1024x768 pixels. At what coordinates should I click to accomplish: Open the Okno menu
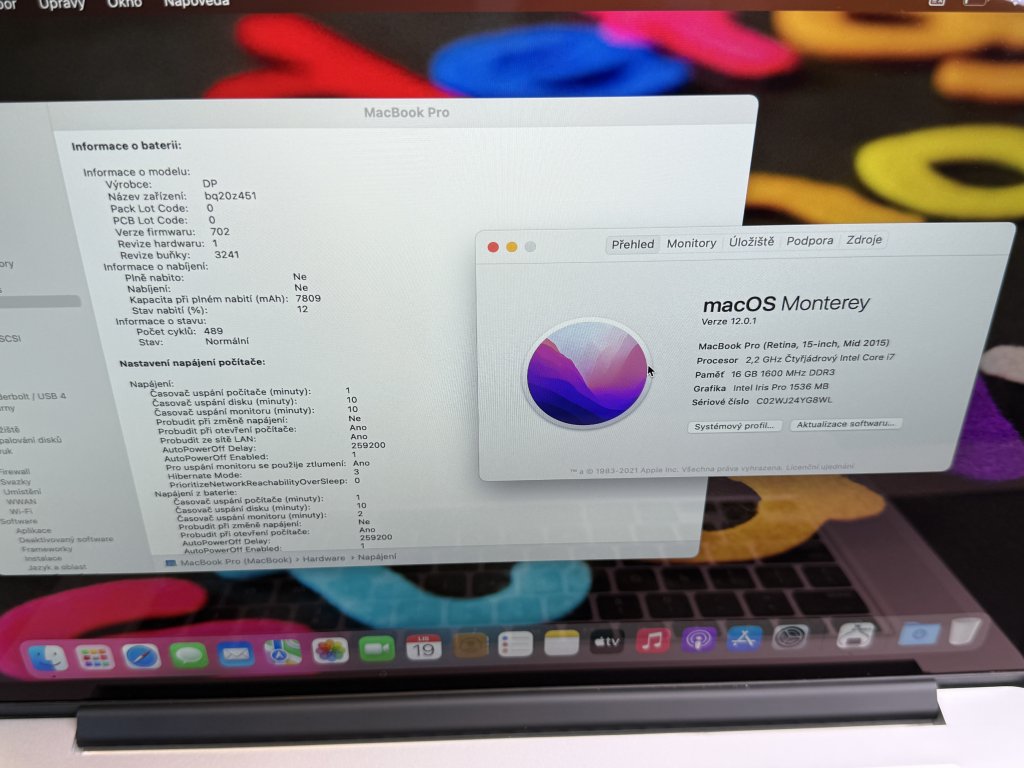(124, 3)
